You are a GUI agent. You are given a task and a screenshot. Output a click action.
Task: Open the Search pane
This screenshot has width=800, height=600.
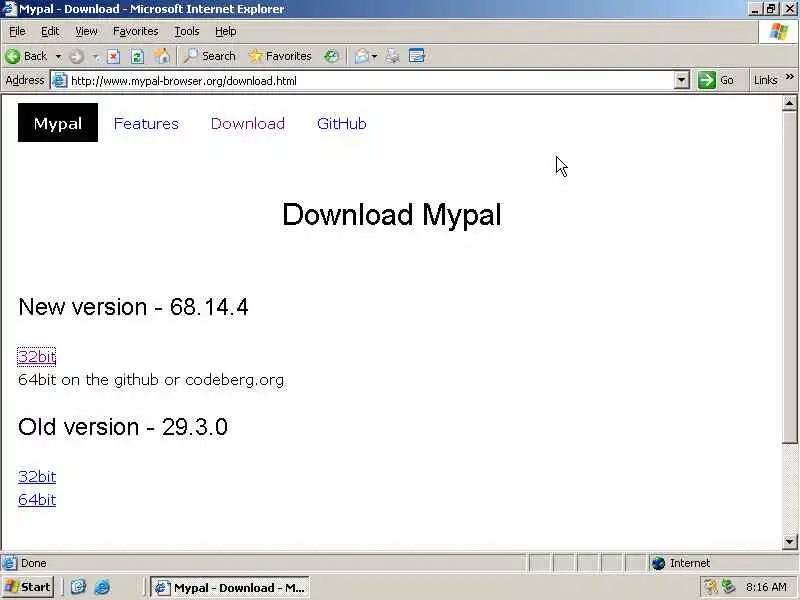(210, 56)
